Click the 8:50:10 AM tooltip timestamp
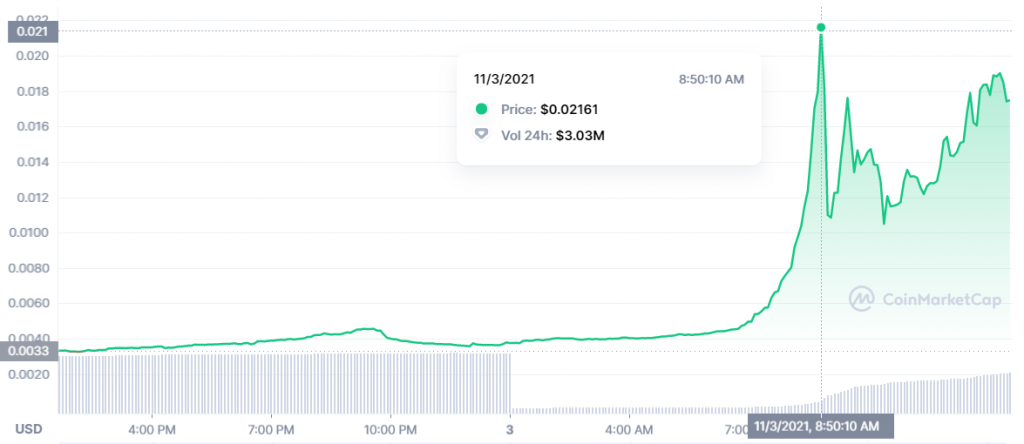Image resolution: width=1024 pixels, height=444 pixels. [709, 79]
